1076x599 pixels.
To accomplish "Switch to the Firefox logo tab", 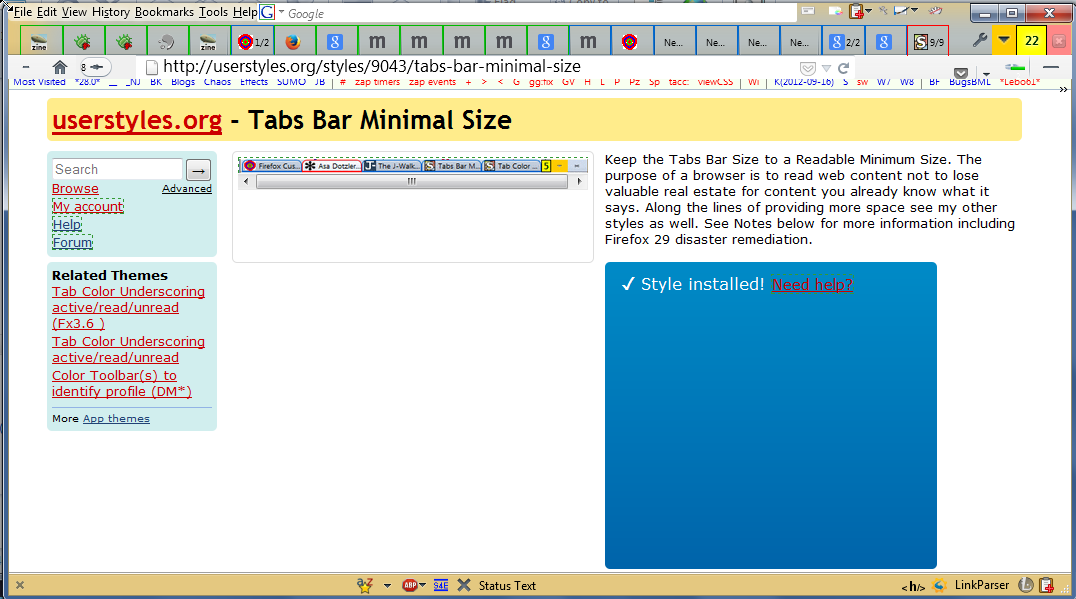I will pos(293,42).
